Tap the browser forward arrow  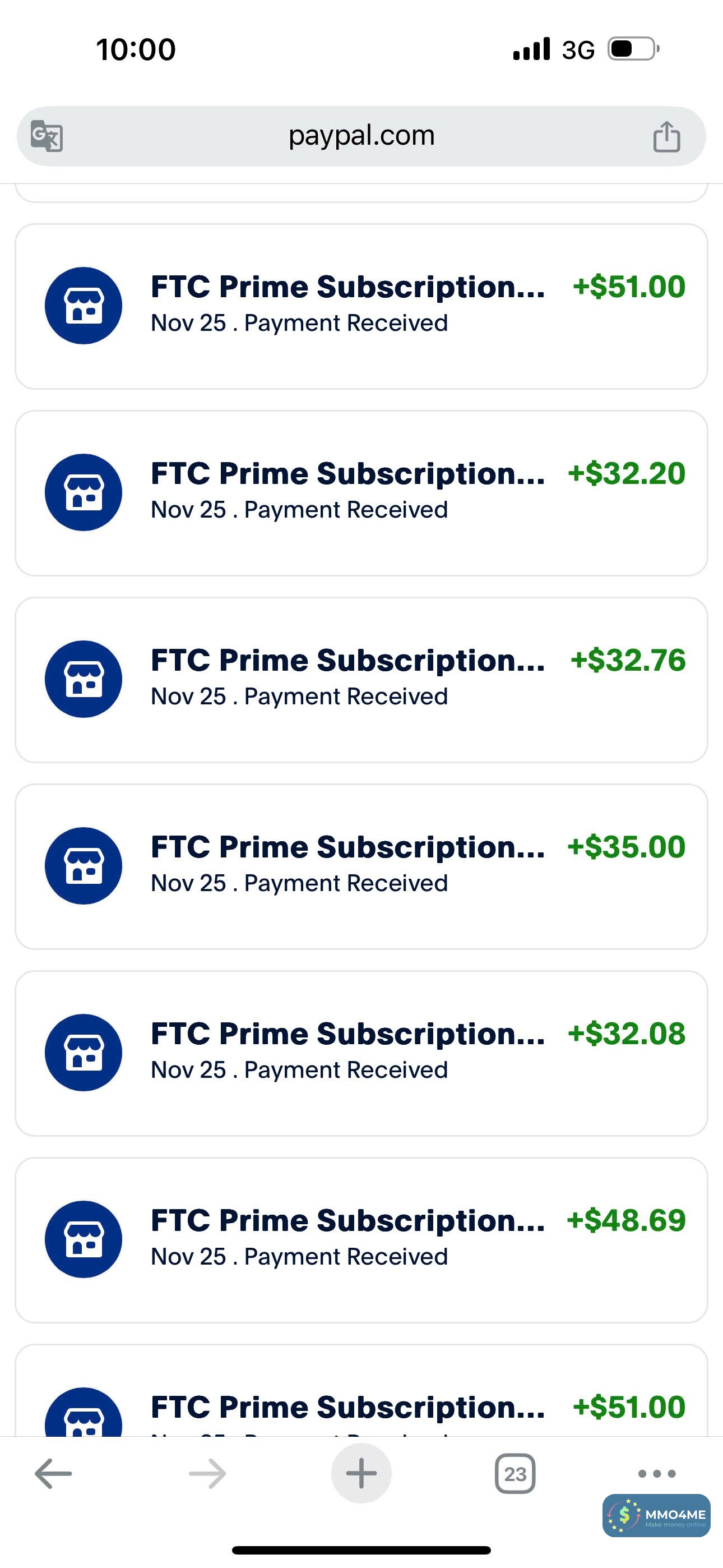coord(207,1473)
